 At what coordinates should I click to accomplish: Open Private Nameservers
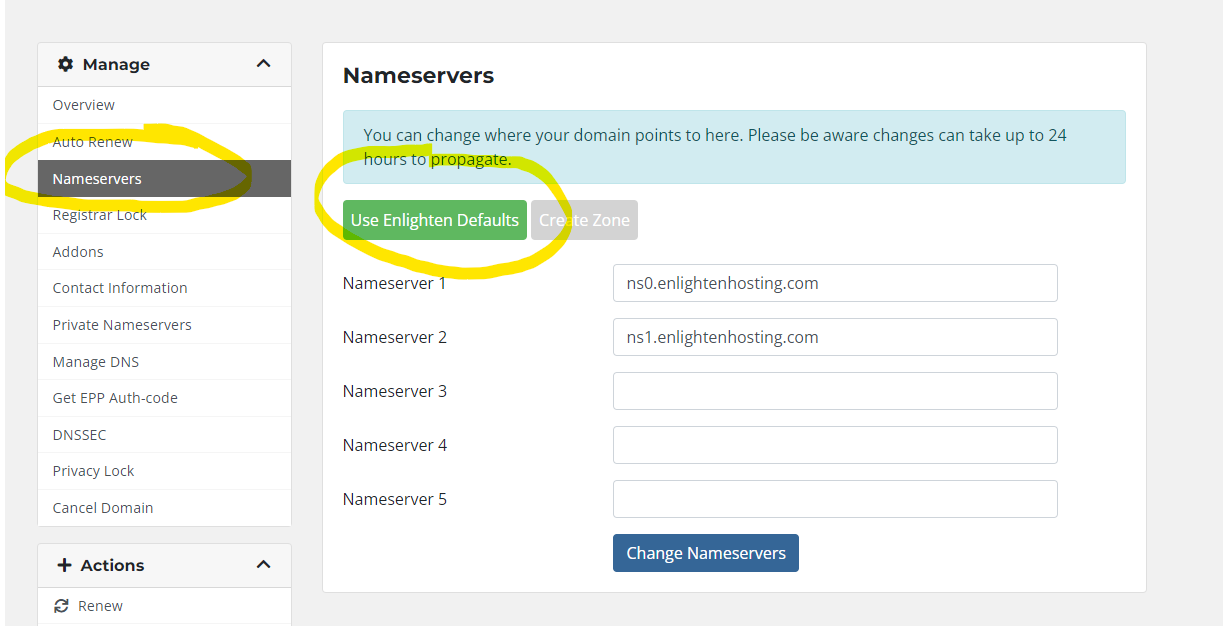click(165, 325)
